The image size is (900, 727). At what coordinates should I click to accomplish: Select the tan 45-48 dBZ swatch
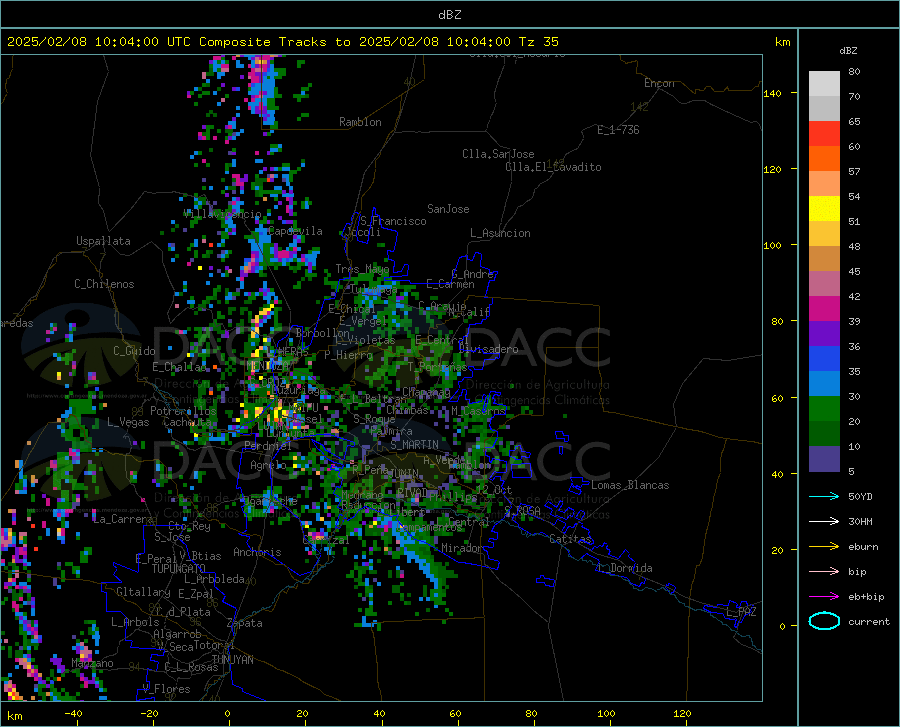824,259
